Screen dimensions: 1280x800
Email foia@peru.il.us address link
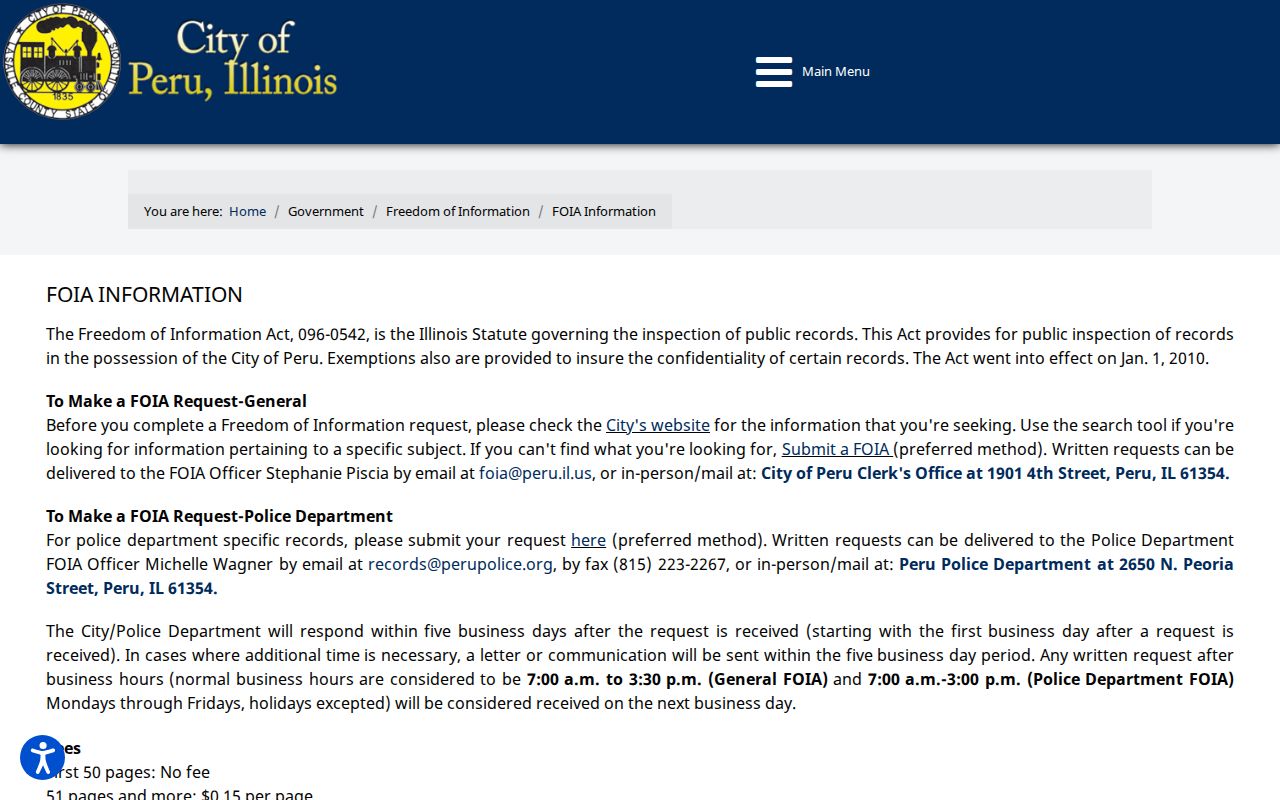tap(535, 473)
